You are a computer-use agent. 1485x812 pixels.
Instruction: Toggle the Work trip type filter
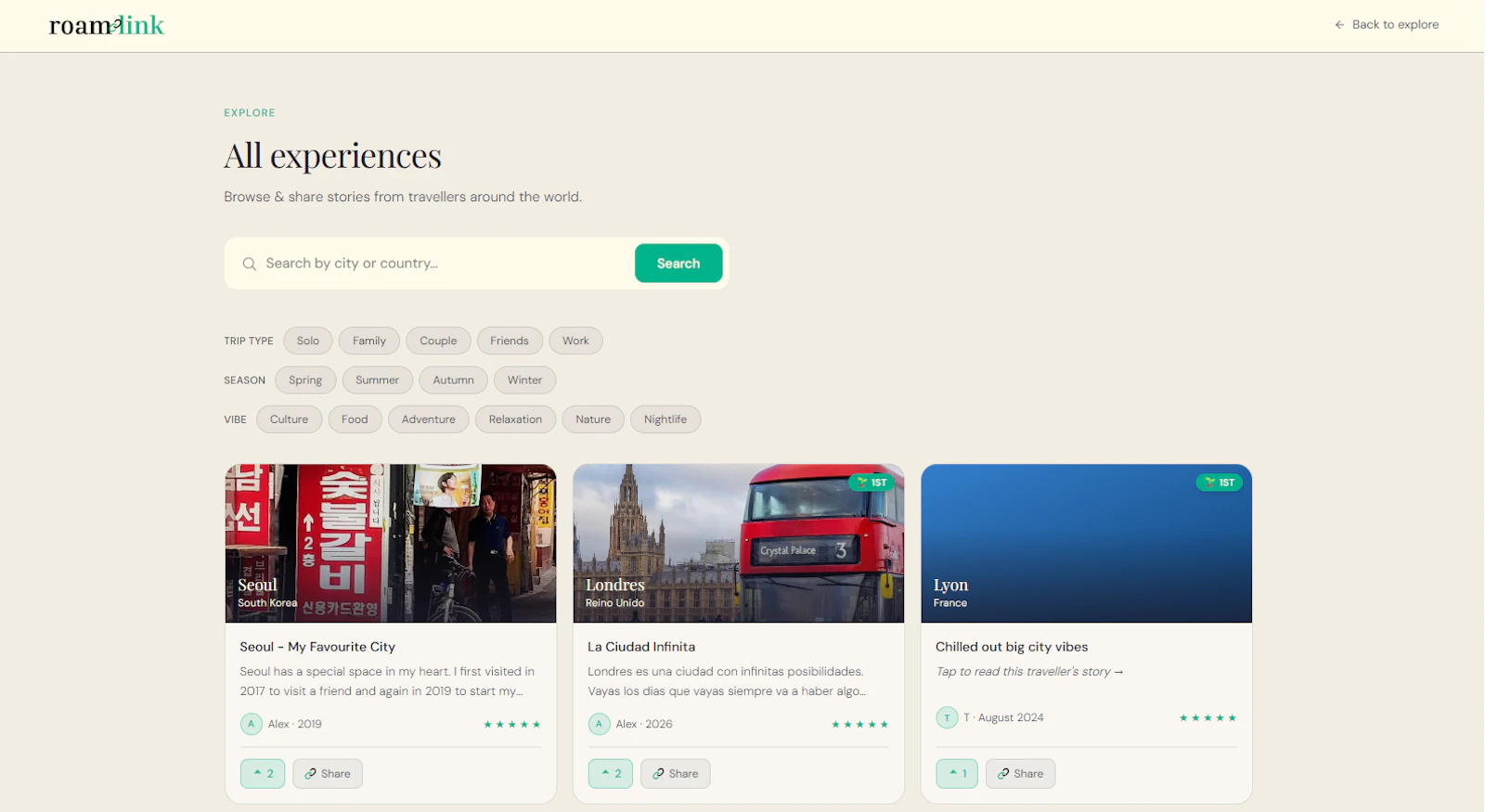[575, 341]
